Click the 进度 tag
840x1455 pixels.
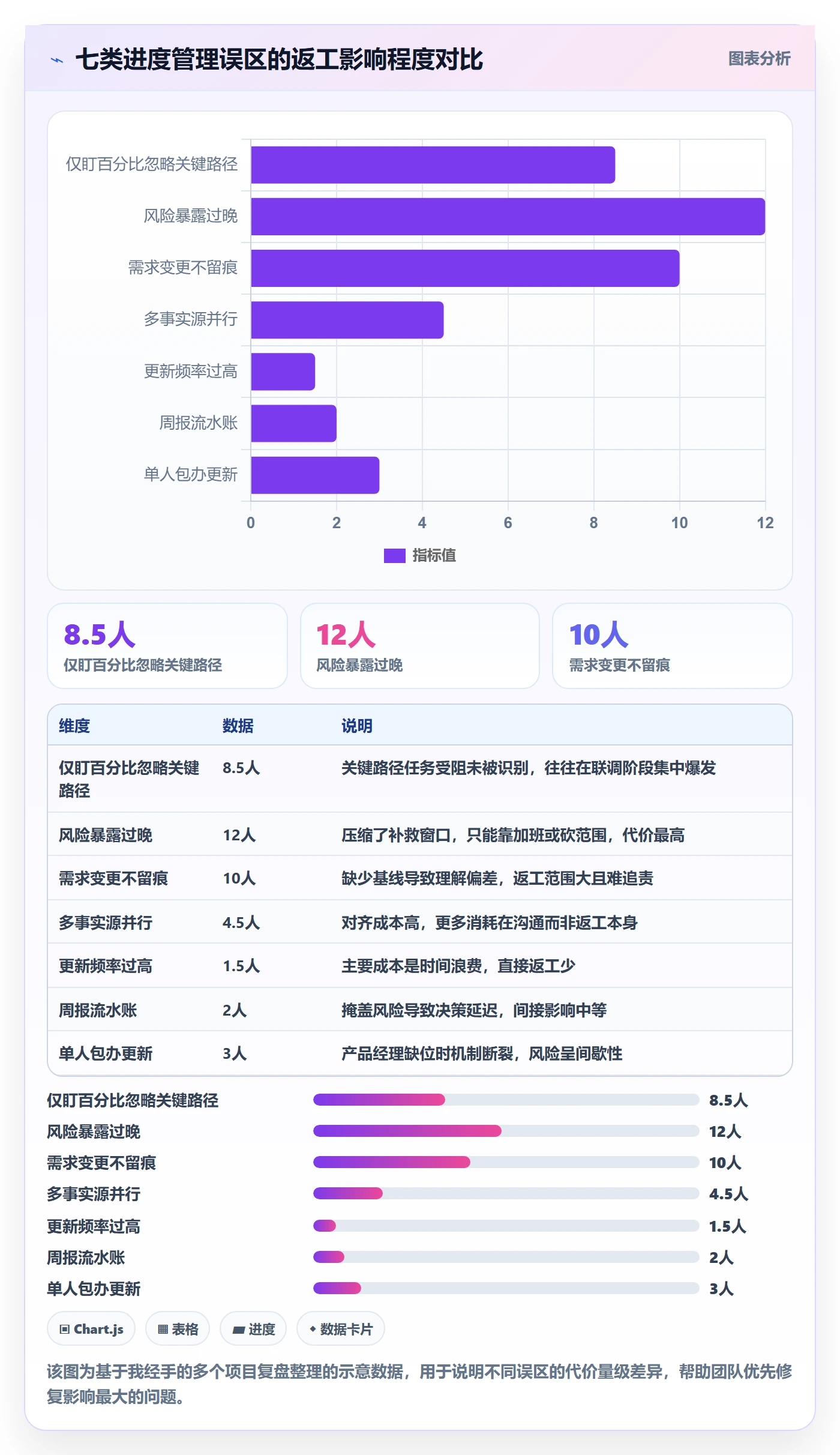(253, 1329)
